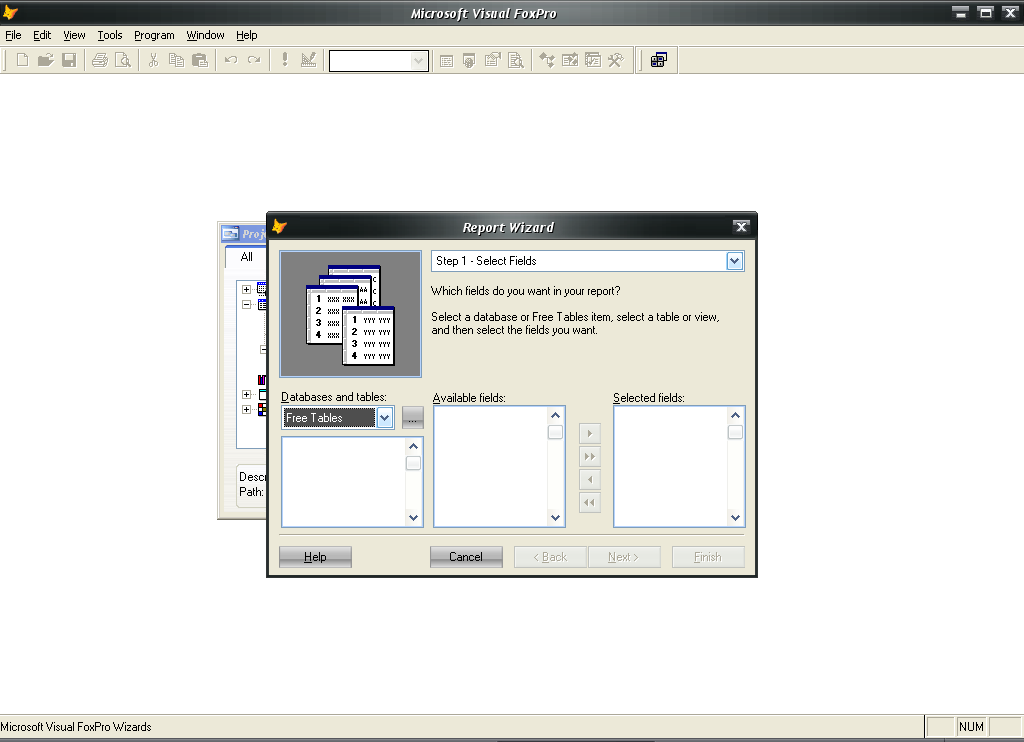The image size is (1024, 742).
Task: Click the Run exclamation mark icon
Action: 285,61
